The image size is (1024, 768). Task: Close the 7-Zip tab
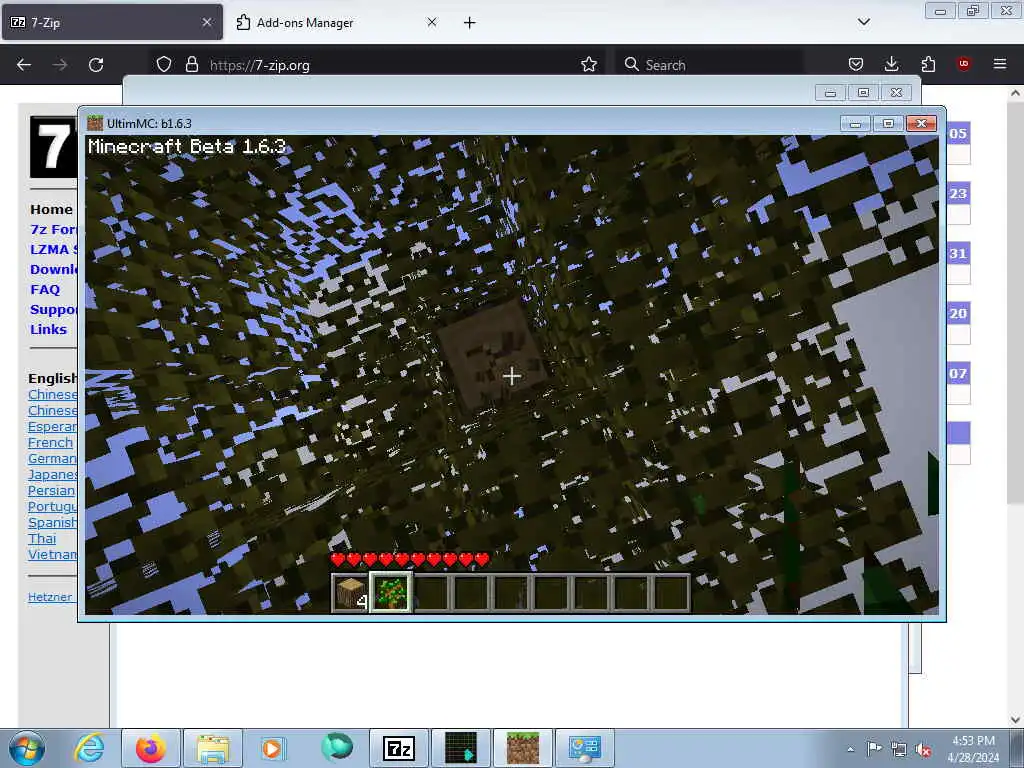(207, 22)
